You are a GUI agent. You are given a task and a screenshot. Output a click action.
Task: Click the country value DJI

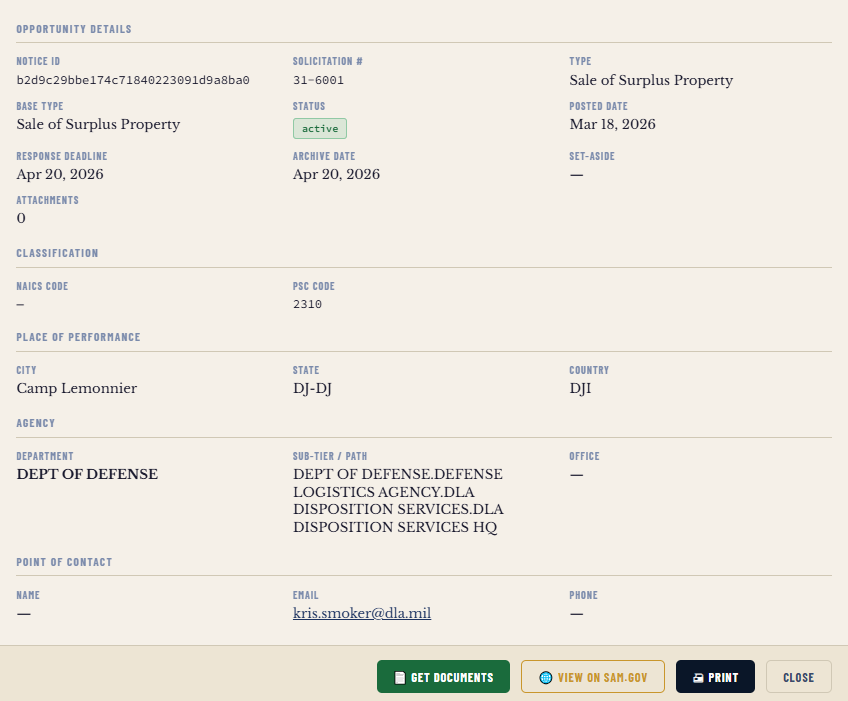[580, 388]
